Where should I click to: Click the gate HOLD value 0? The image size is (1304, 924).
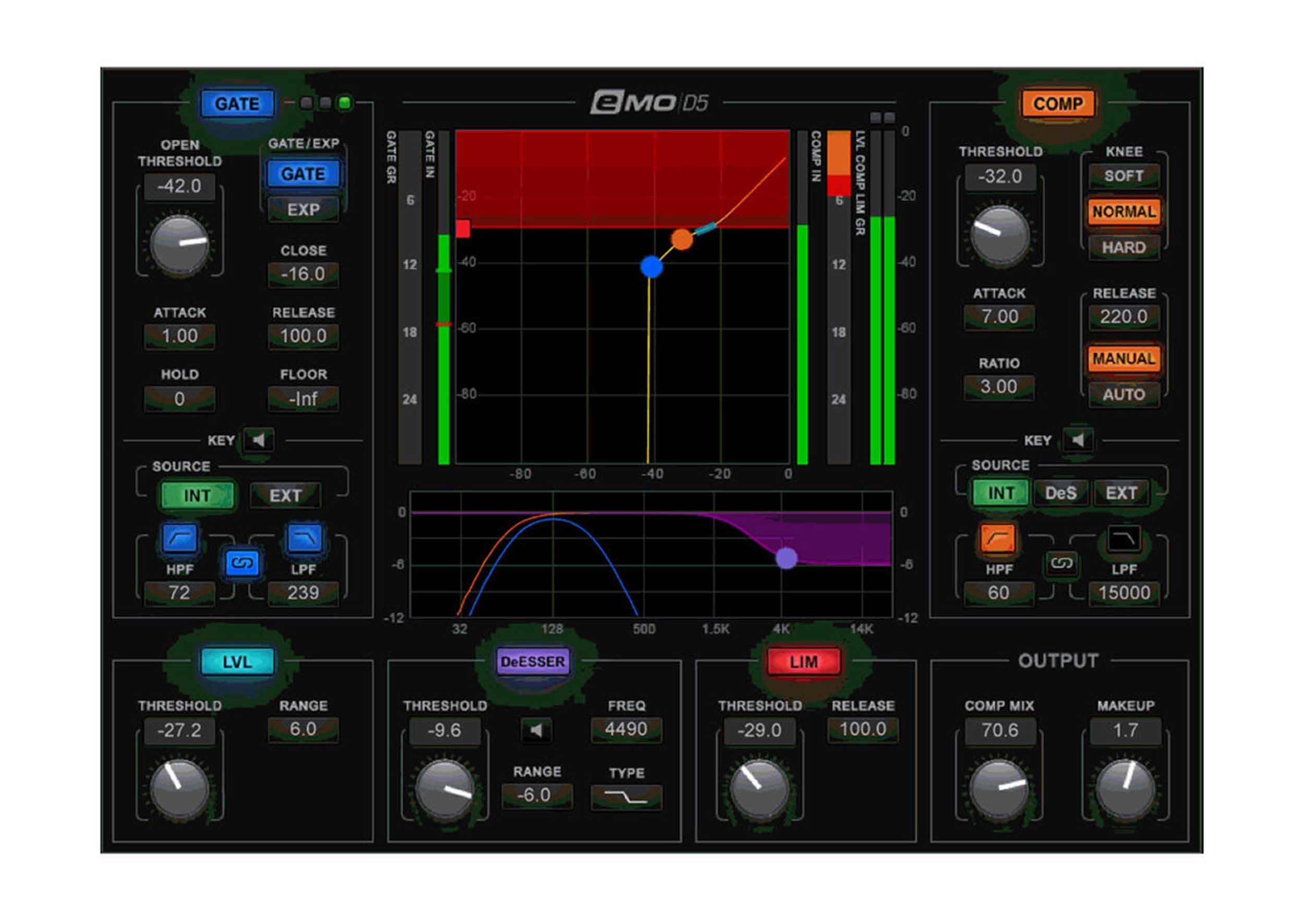pyautogui.click(x=180, y=398)
